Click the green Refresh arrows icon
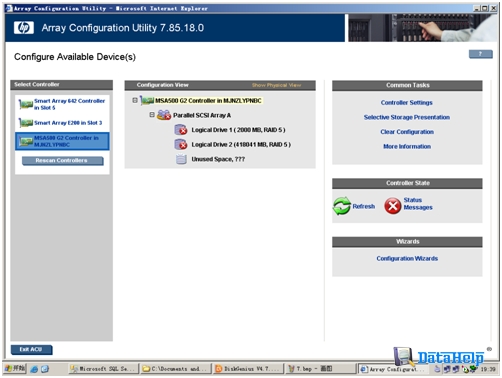The image size is (502, 378). point(342,206)
